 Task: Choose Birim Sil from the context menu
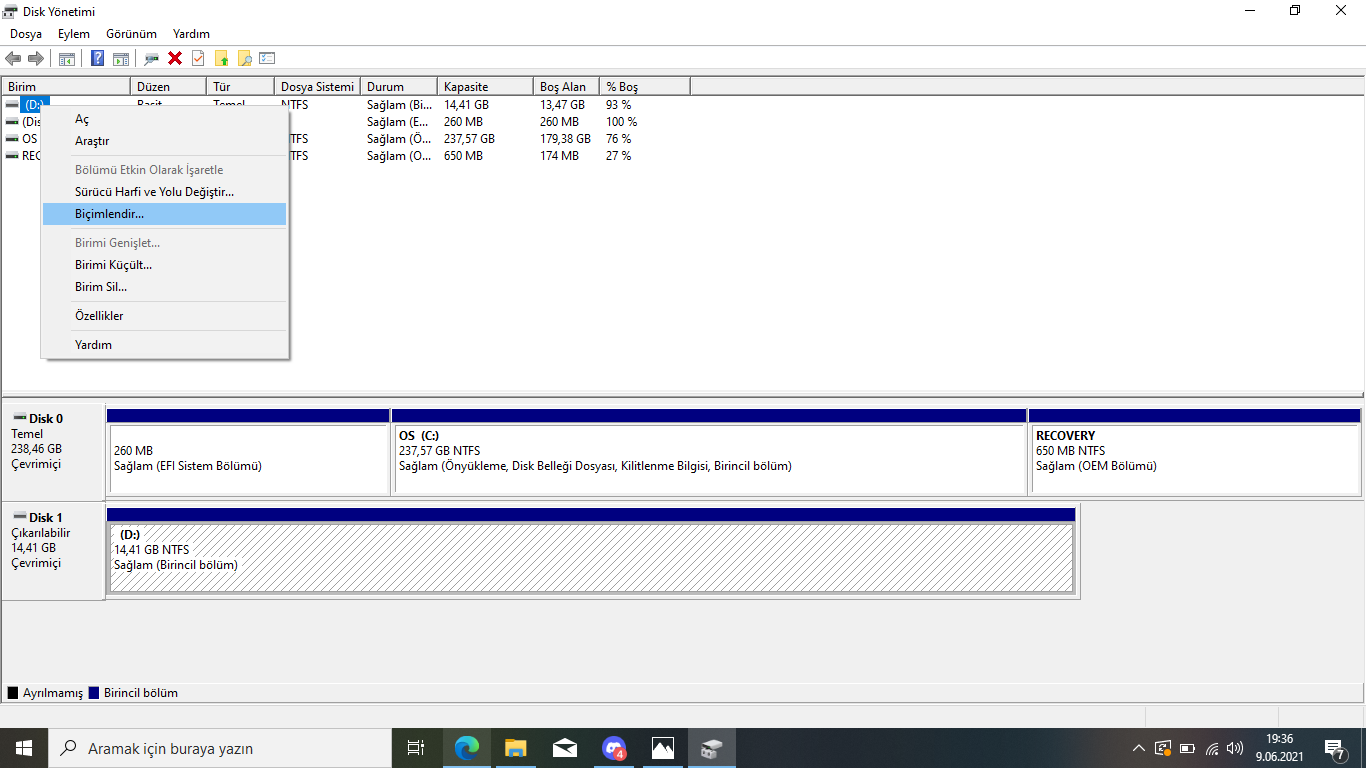click(165, 287)
